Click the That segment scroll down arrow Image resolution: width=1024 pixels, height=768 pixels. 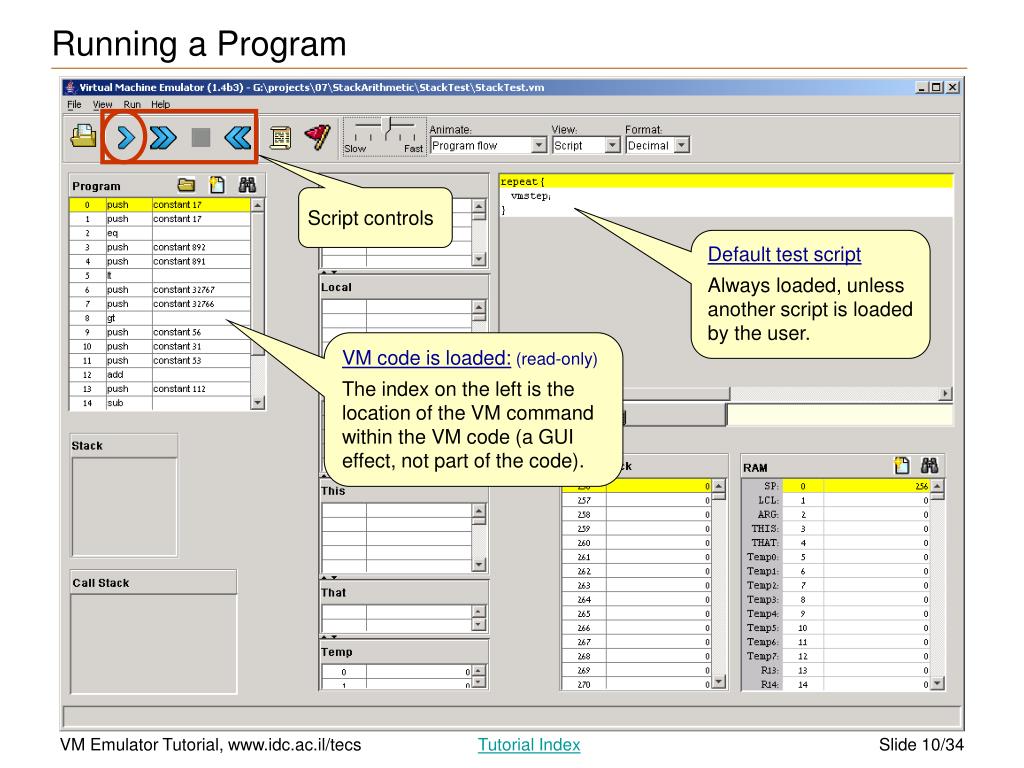pos(479,625)
